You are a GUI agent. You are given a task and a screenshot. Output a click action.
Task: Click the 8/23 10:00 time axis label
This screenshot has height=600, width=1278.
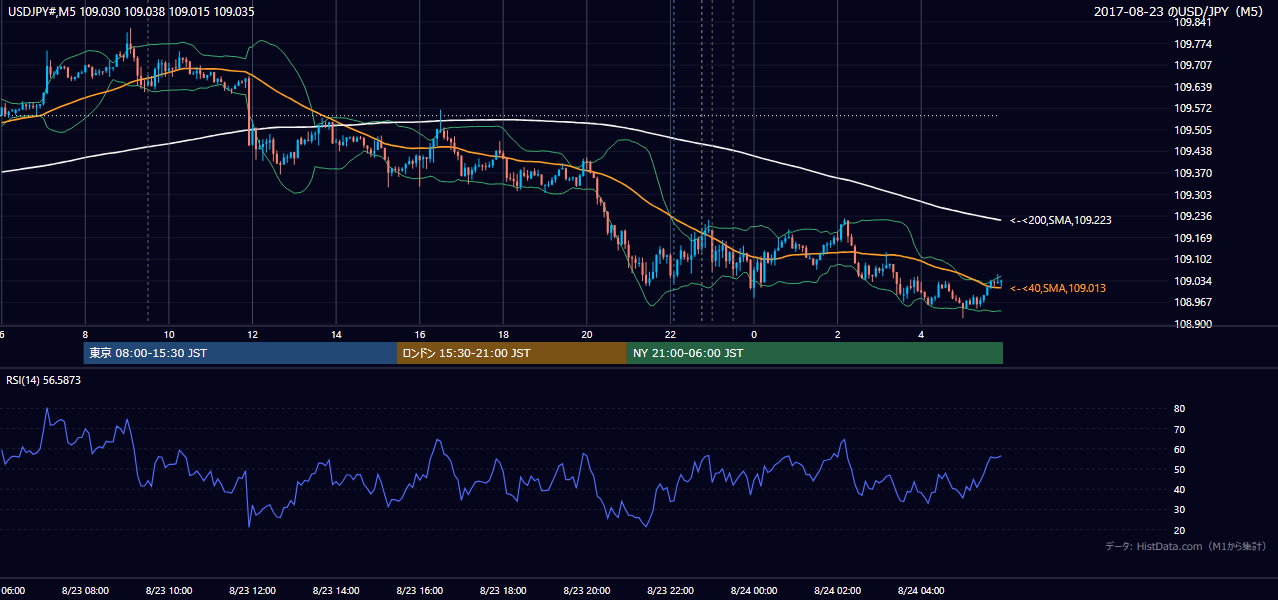pos(168,590)
